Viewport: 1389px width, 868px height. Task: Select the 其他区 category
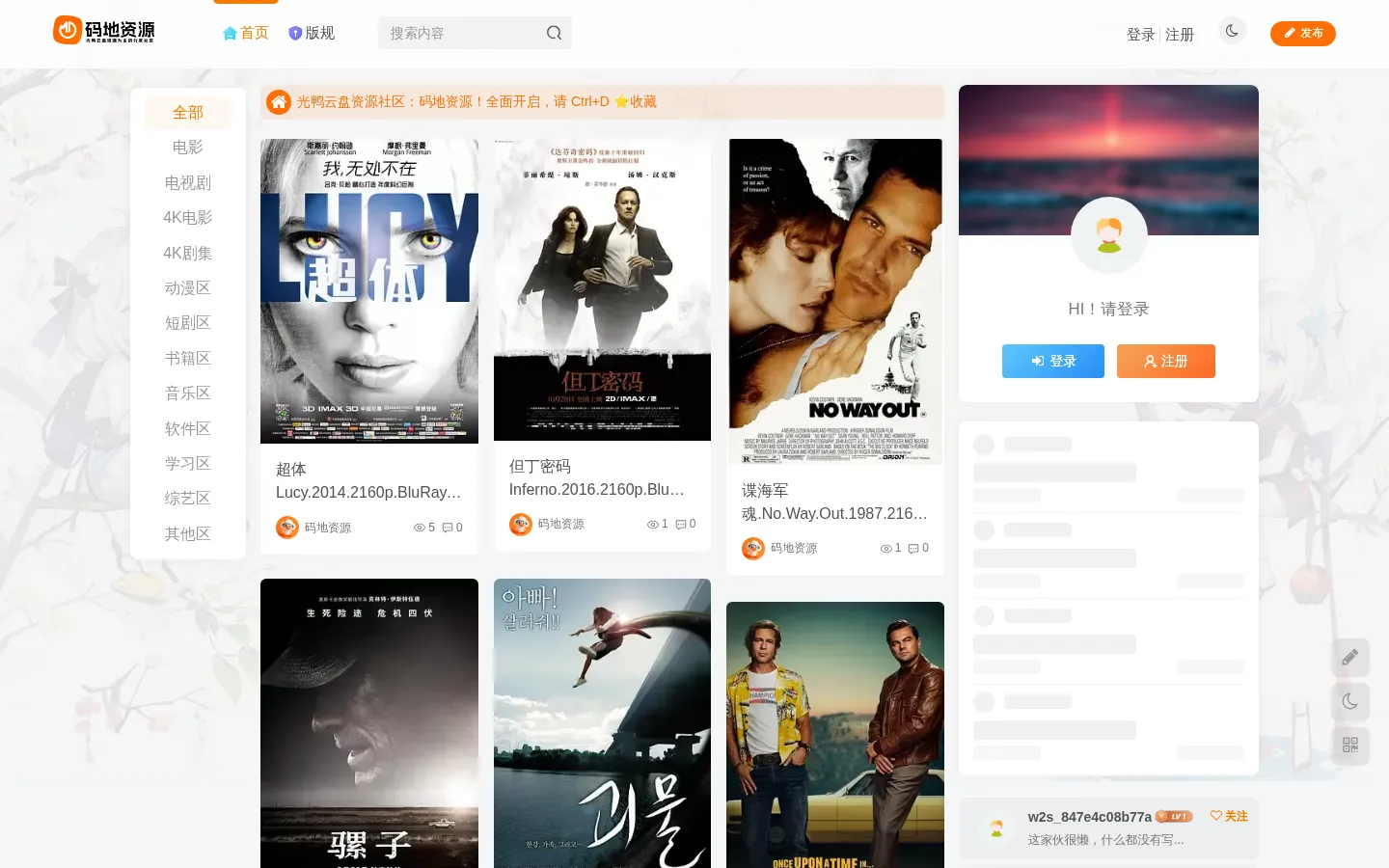pos(188,534)
